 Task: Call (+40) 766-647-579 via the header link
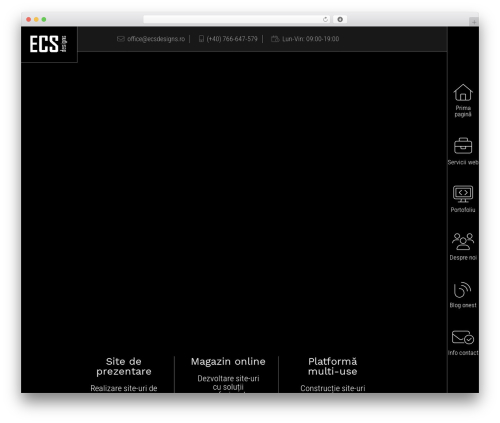tap(232, 39)
